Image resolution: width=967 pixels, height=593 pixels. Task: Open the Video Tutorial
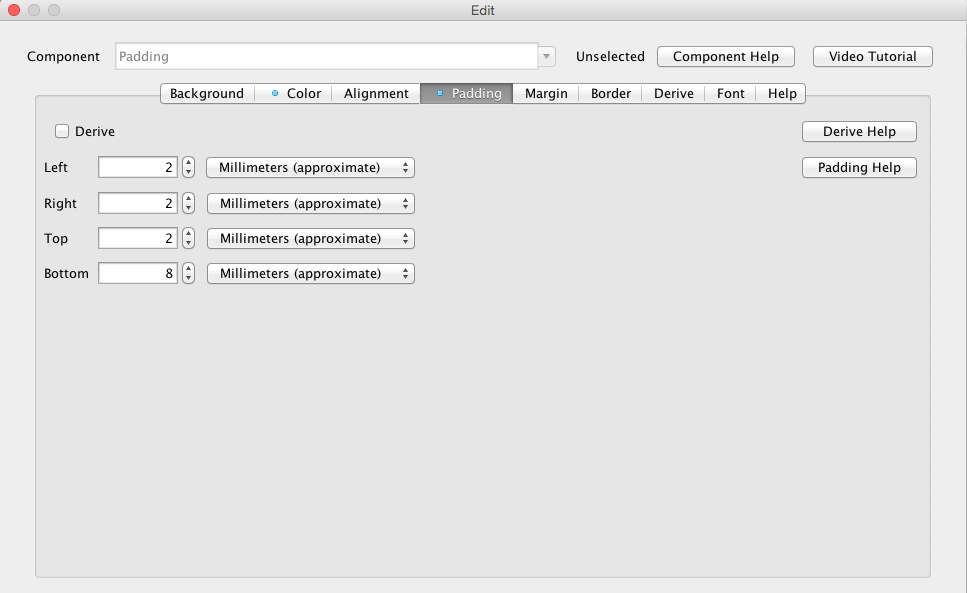(x=871, y=56)
